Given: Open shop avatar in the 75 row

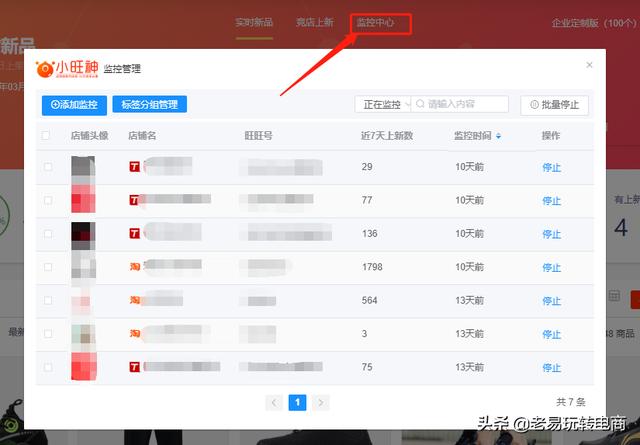Looking at the screenshot, I should pos(84,367).
